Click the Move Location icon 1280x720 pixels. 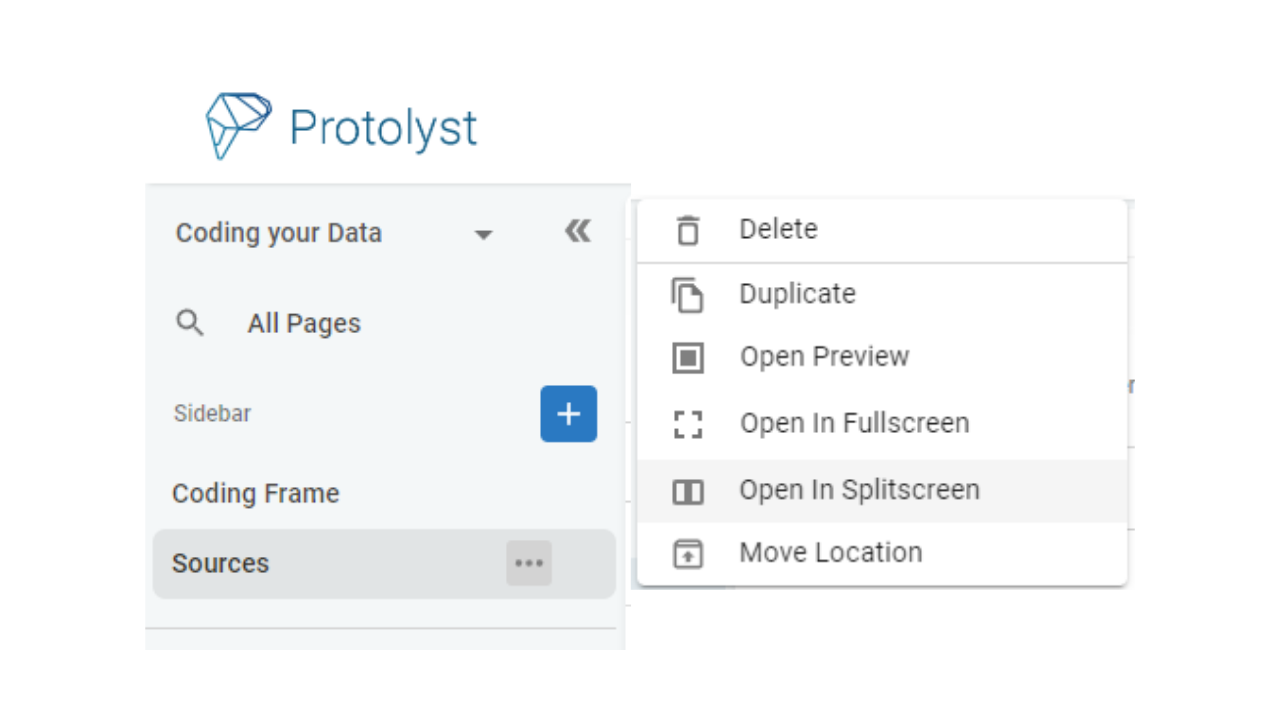(x=686, y=552)
